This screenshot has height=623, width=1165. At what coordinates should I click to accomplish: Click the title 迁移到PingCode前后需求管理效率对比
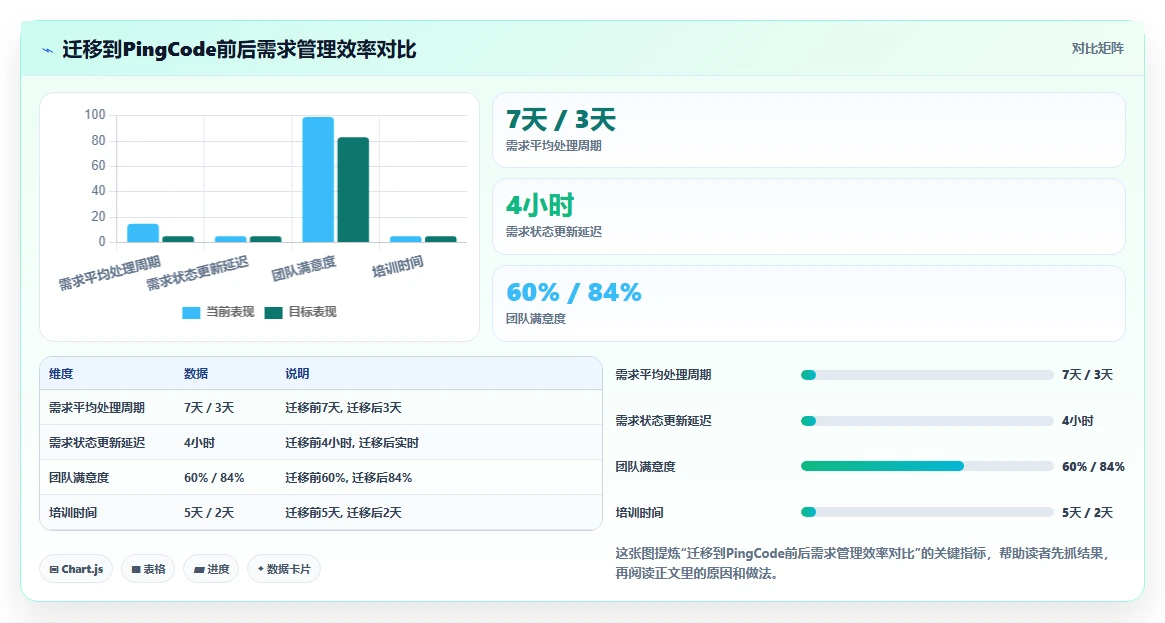click(239, 50)
